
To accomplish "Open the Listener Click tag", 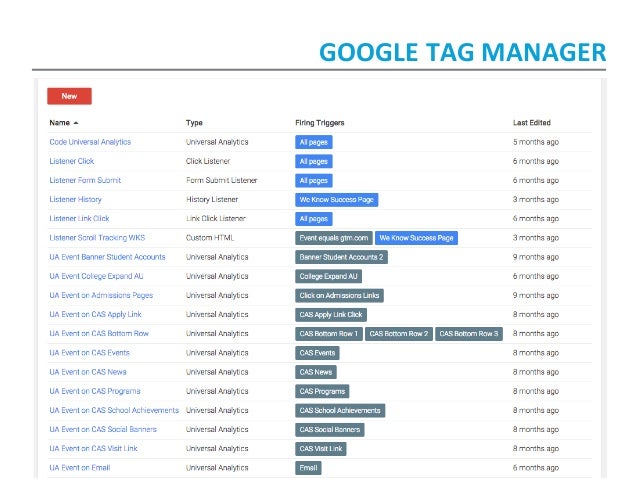I will pyautogui.click(x=72, y=161).
